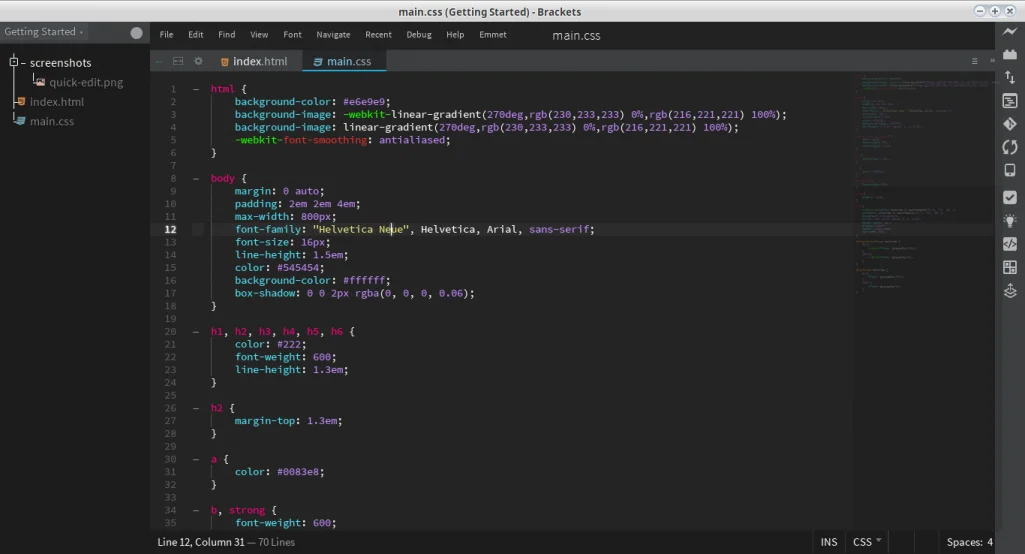Click the code brackets icon in right toolbar

[x=1010, y=244]
